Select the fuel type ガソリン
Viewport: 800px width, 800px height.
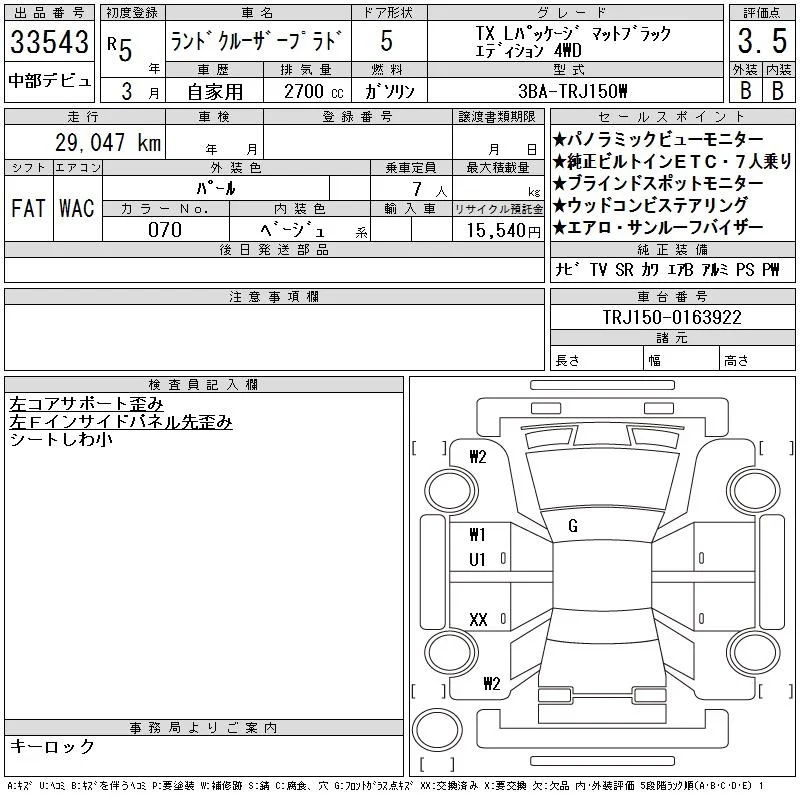pos(389,92)
